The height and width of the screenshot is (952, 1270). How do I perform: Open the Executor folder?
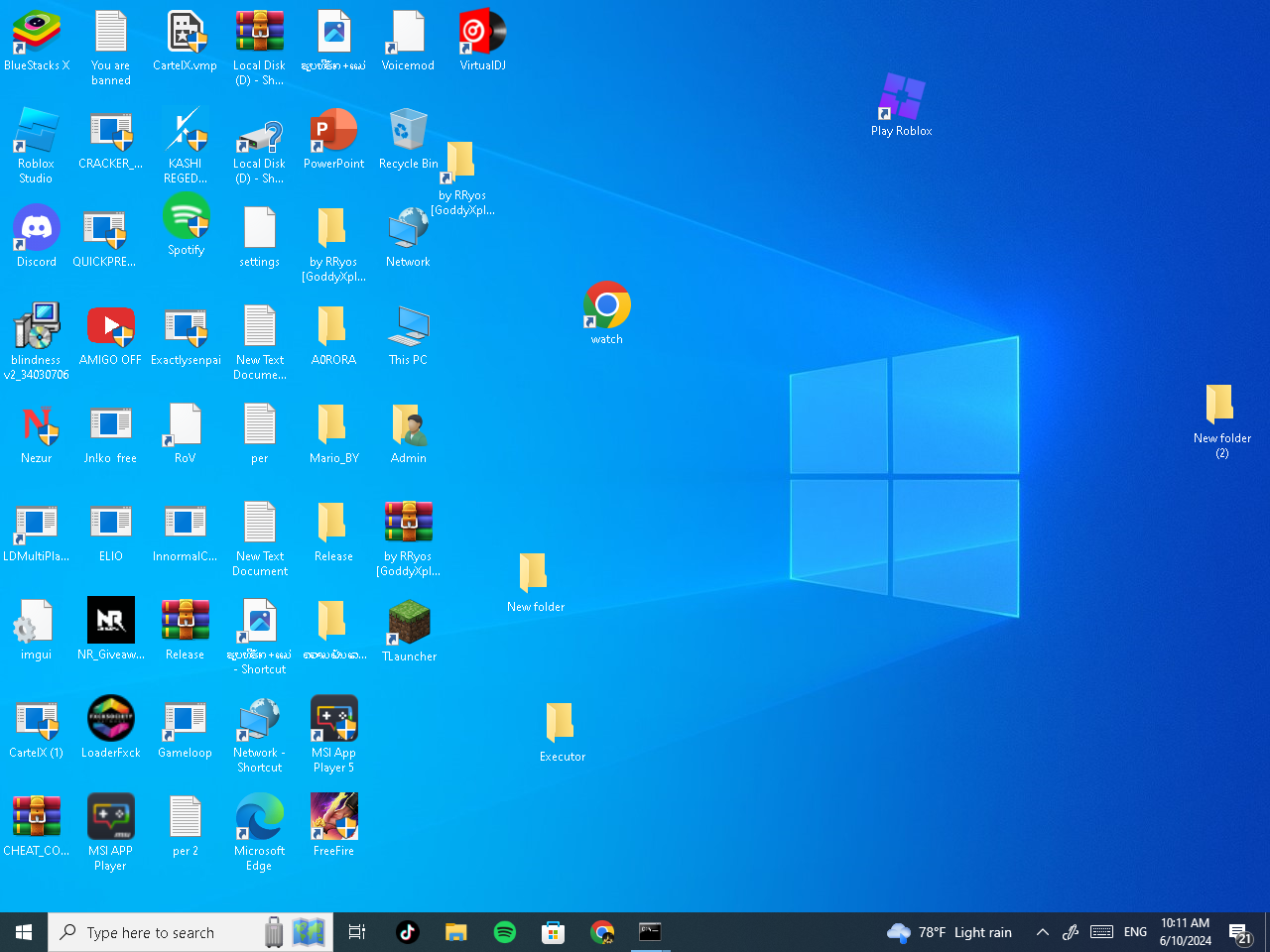coord(562,732)
